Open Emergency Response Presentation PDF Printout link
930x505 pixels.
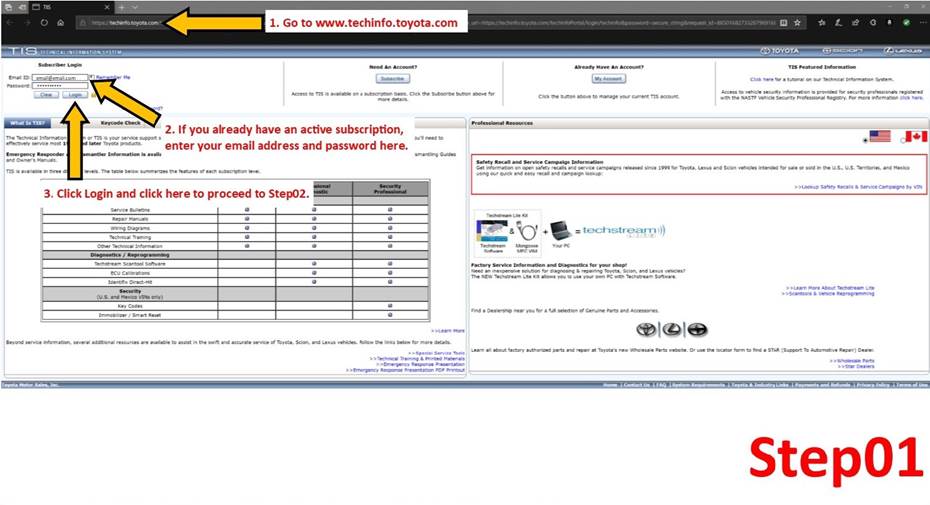[406, 370]
